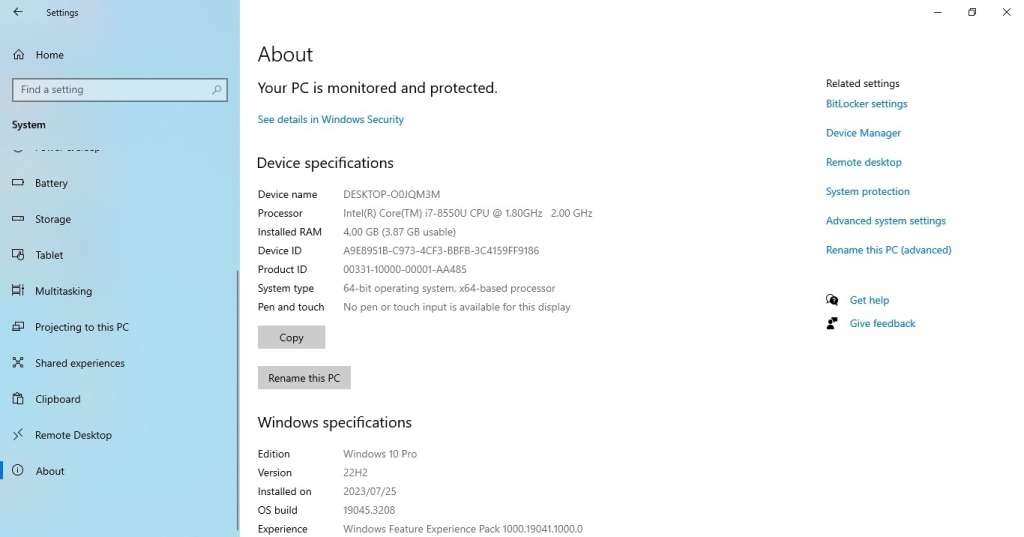Open Advanced system settings link
Image resolution: width=1024 pixels, height=537 pixels.
[886, 221]
